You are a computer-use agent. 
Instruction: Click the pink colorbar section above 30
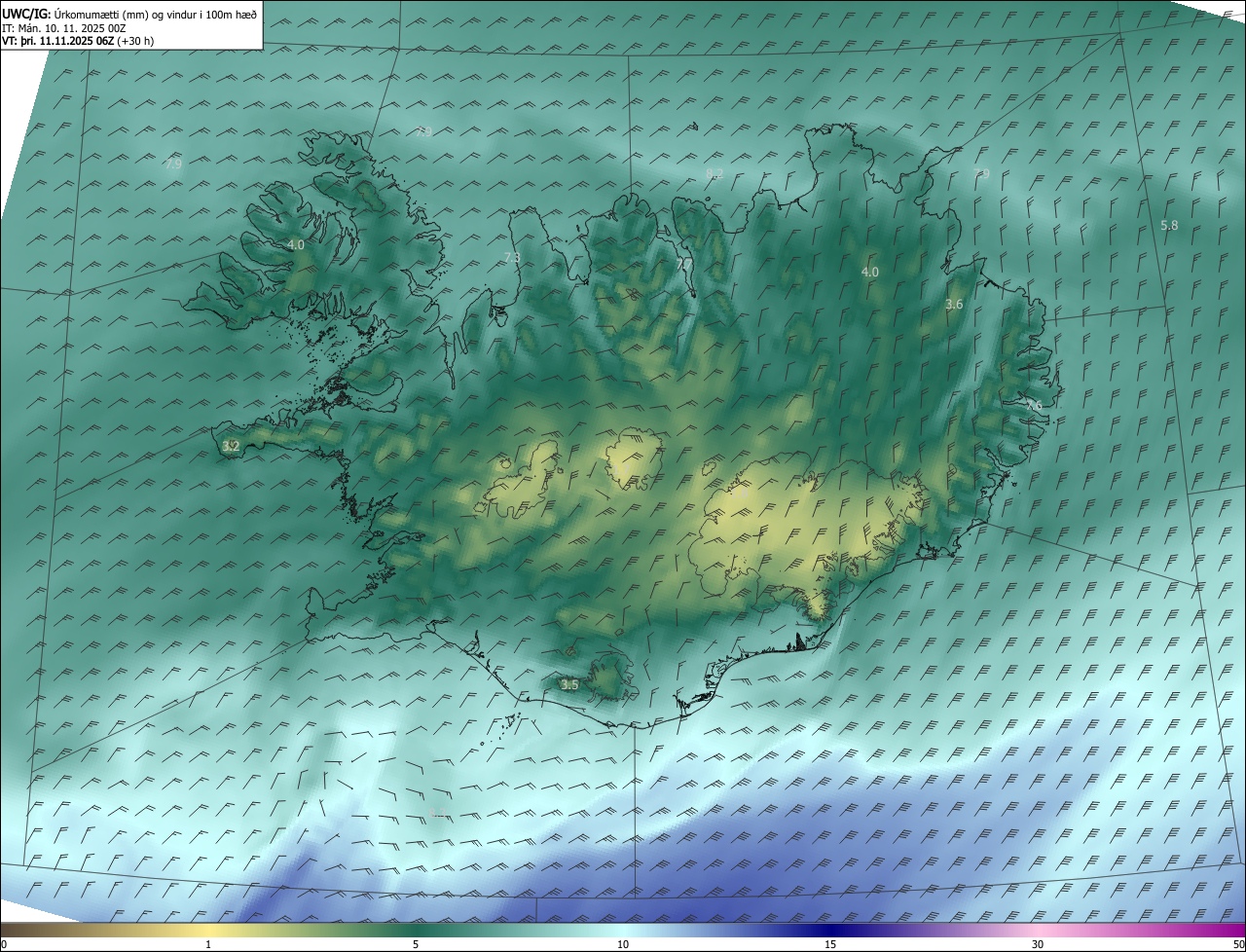1038,930
